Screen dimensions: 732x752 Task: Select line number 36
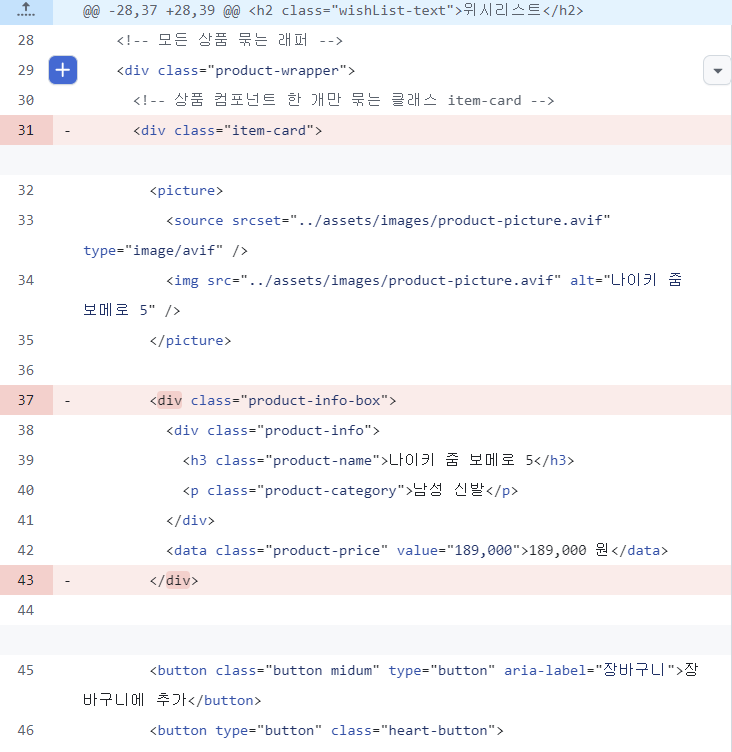pos(26,370)
